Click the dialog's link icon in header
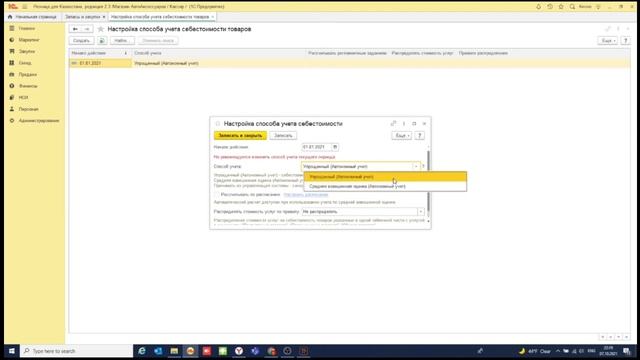Screen dimensions: 640x360 point(393,123)
